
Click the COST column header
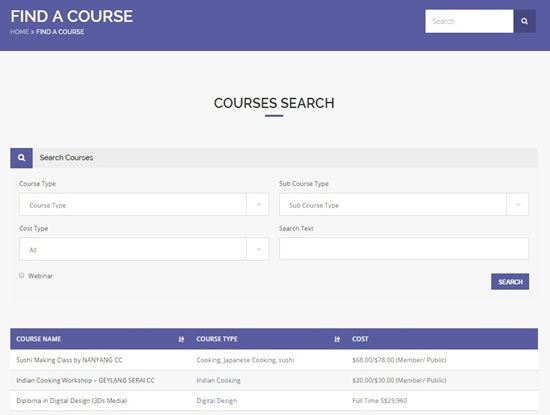click(360, 339)
